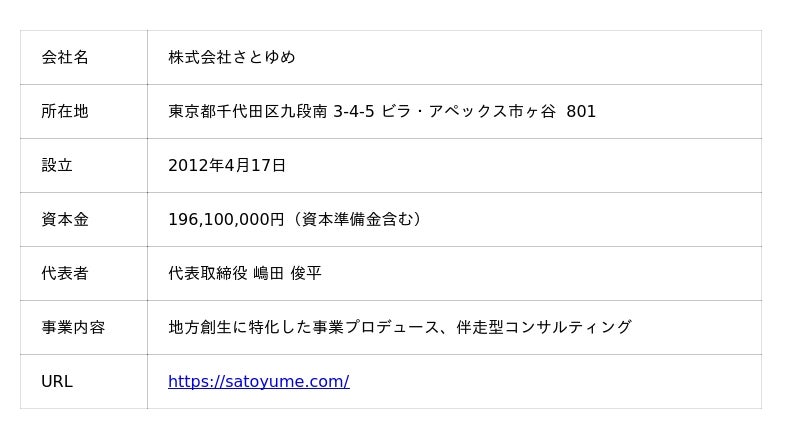800x439 pixels.
Task: Click room number 801 in the address
Action: (581, 111)
